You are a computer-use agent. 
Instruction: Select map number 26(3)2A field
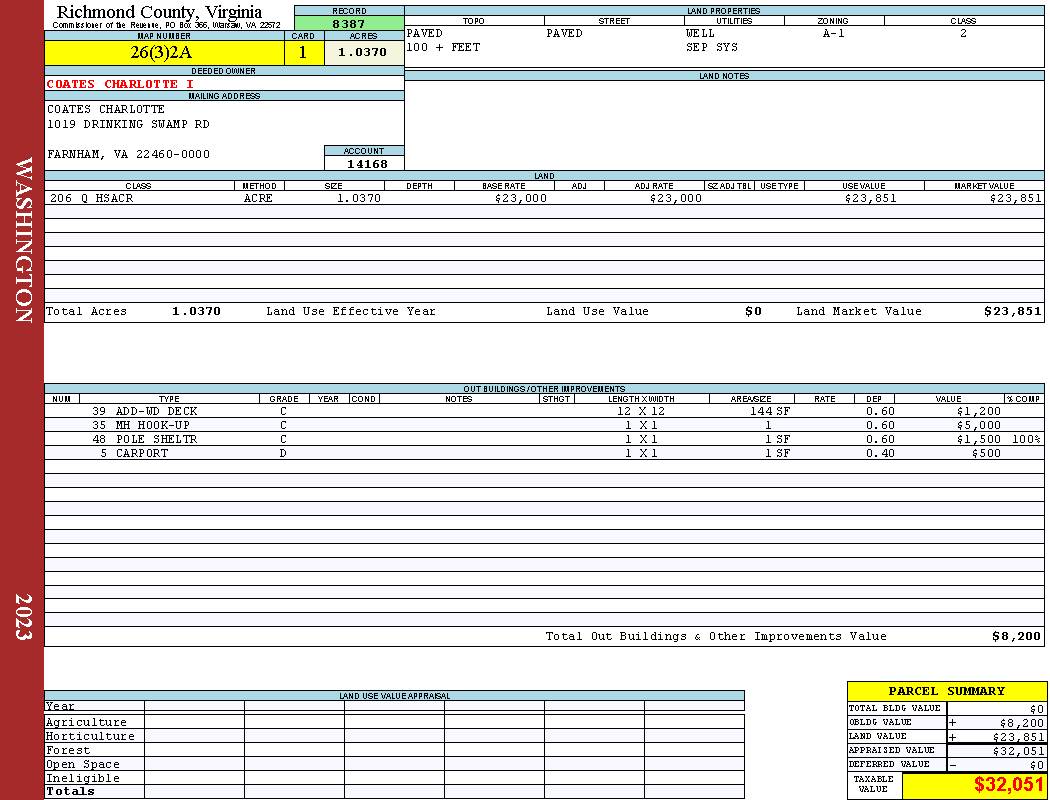164,53
